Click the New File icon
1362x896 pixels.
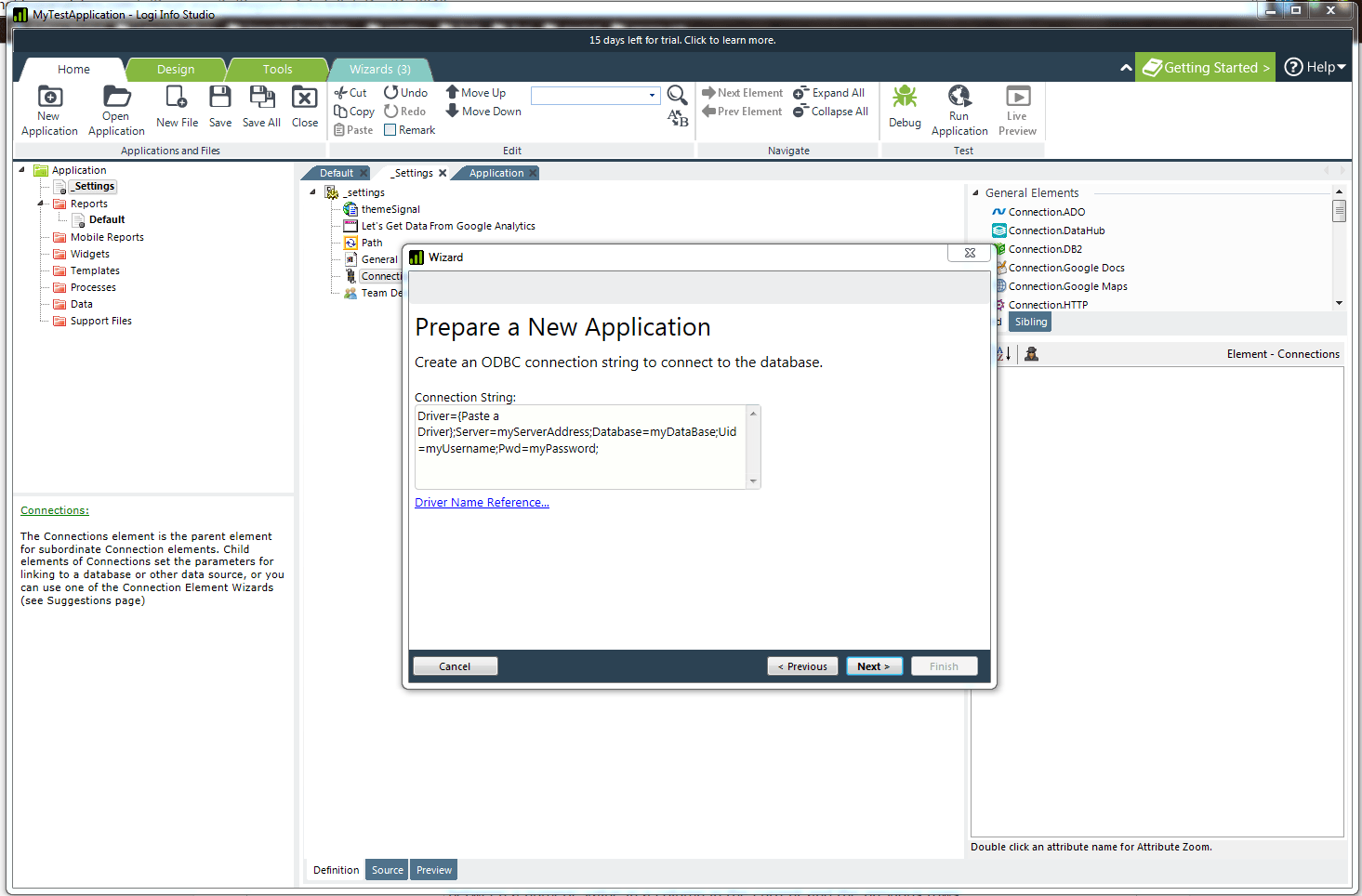coord(177,102)
